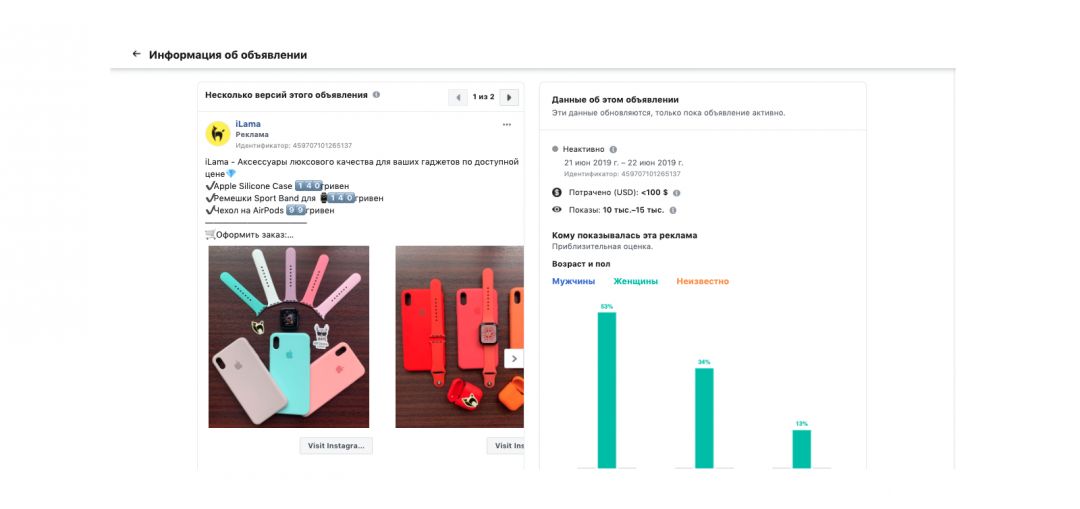
Task: Click info icon beside 'Показы: 10 тыс.–15 тыс.'
Action: coord(673,210)
